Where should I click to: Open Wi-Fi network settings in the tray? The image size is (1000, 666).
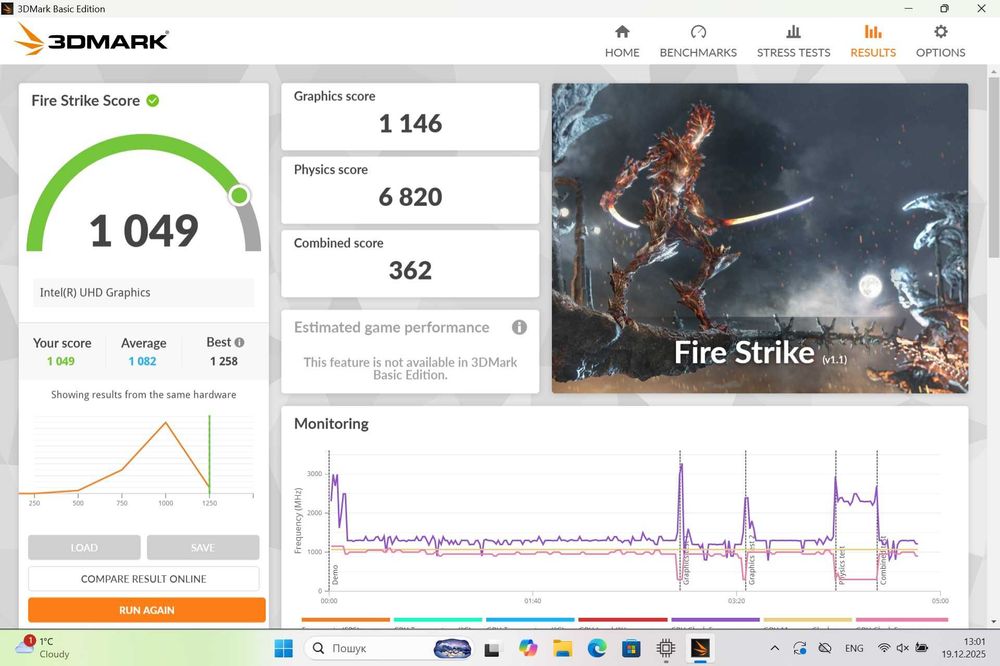coord(884,648)
